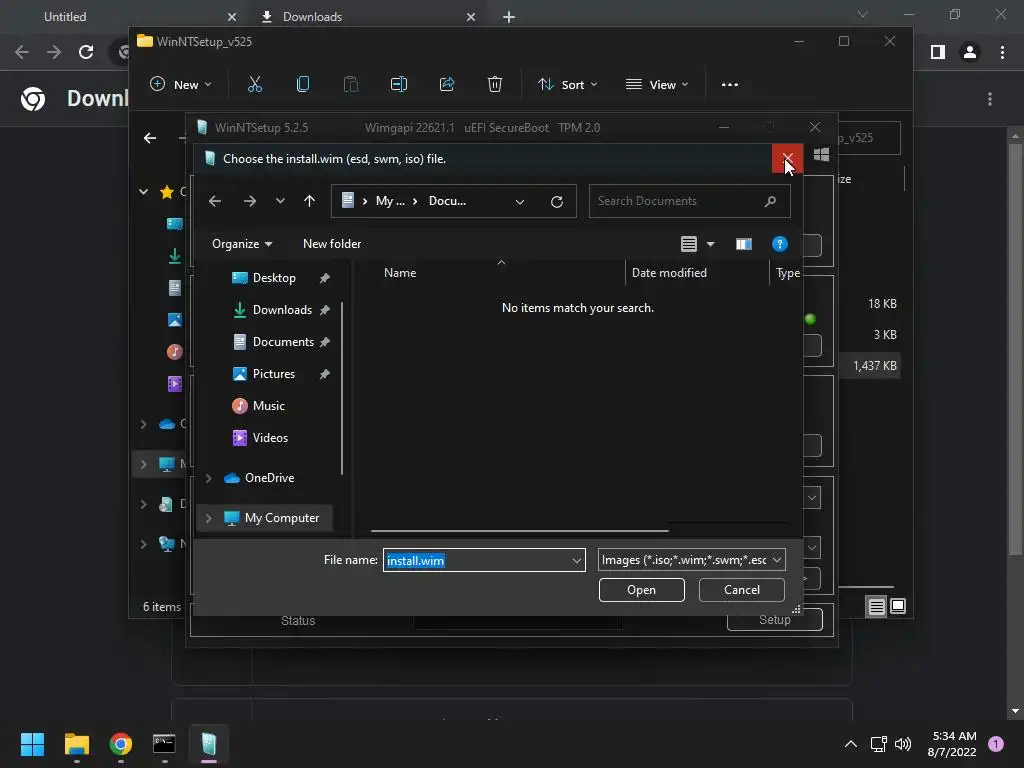This screenshot has width=1024, height=768.
Task: Click the view layout icon in dialog
Action: pyautogui.click(x=688, y=244)
